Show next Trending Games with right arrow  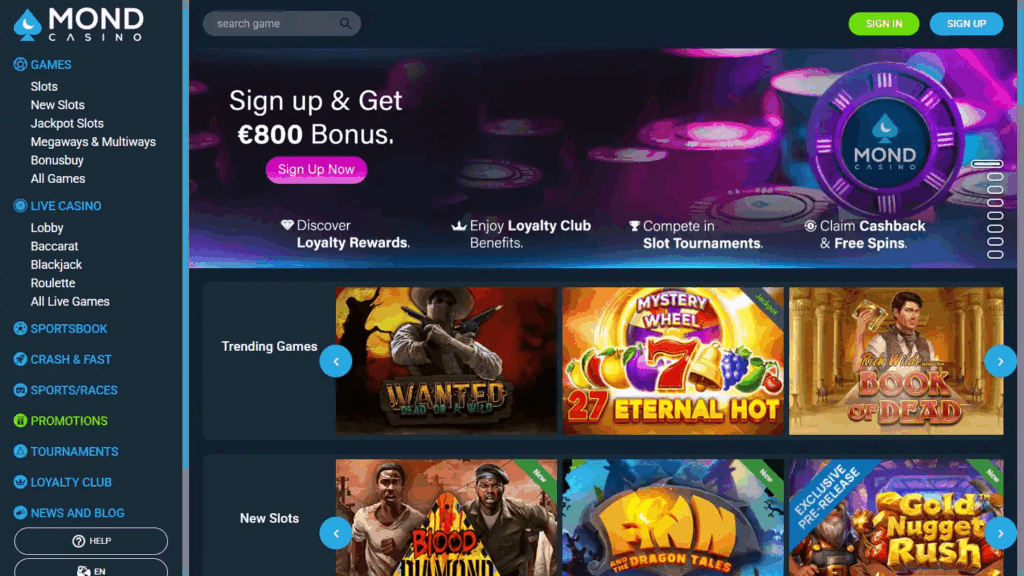(1000, 361)
